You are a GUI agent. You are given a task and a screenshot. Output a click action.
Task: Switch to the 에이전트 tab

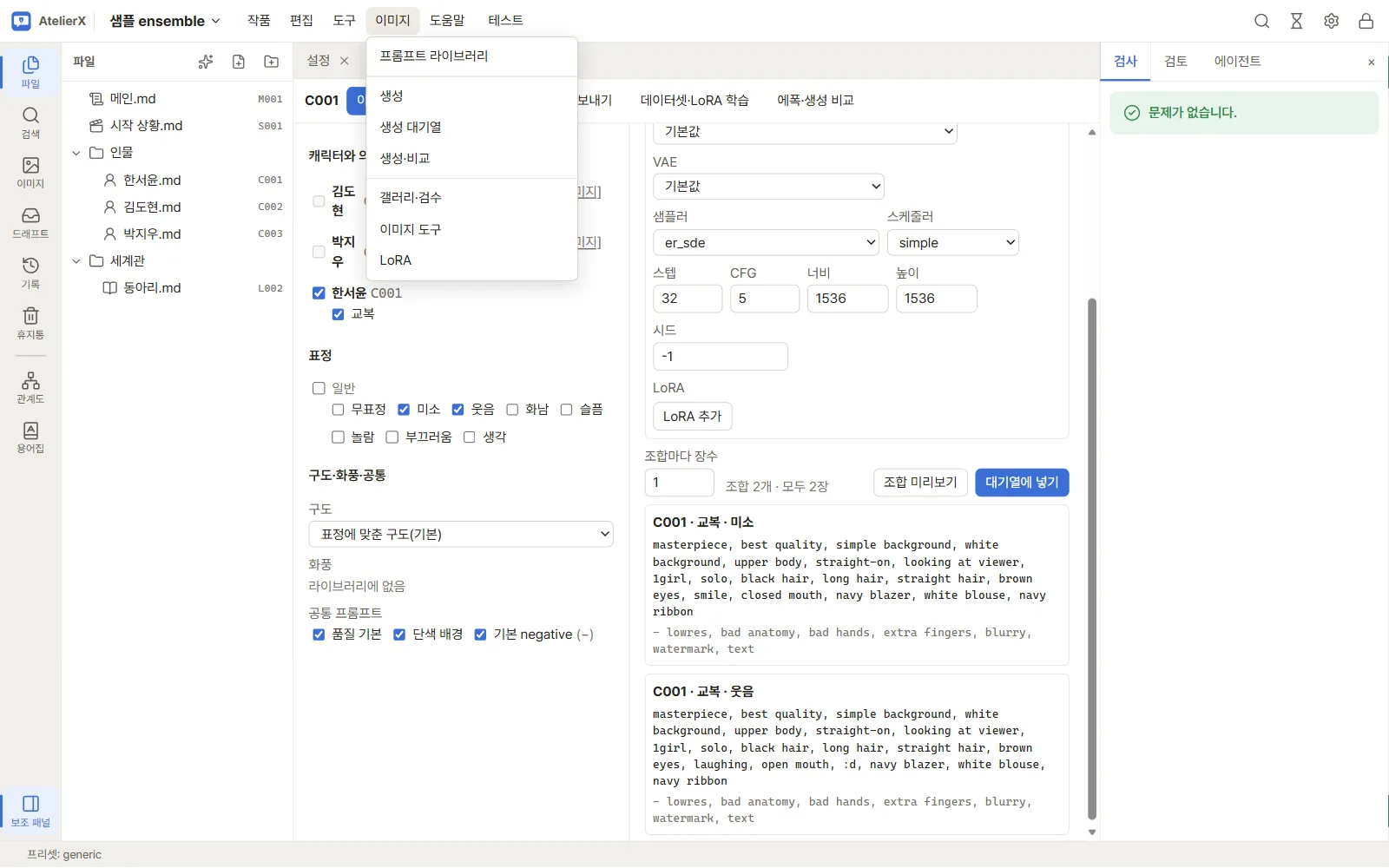(x=1238, y=62)
